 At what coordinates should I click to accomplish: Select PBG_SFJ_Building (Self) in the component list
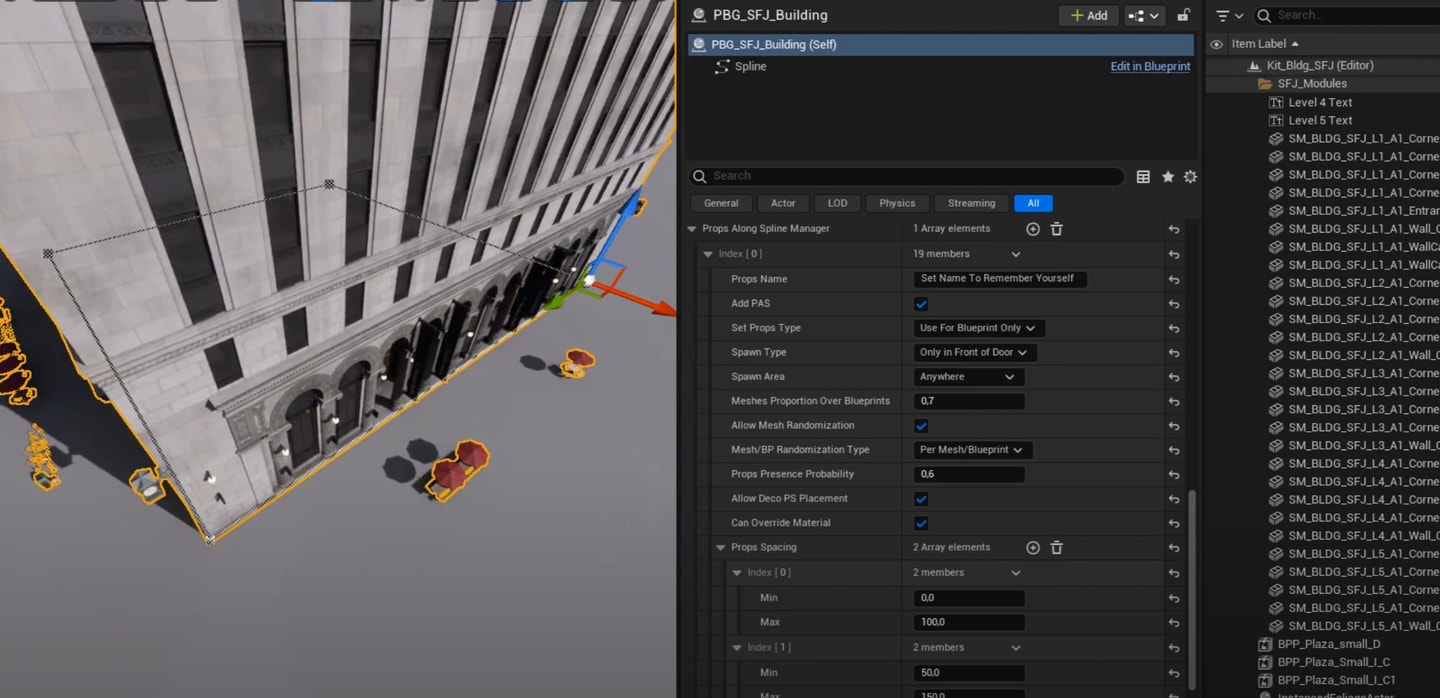pyautogui.click(x=941, y=45)
